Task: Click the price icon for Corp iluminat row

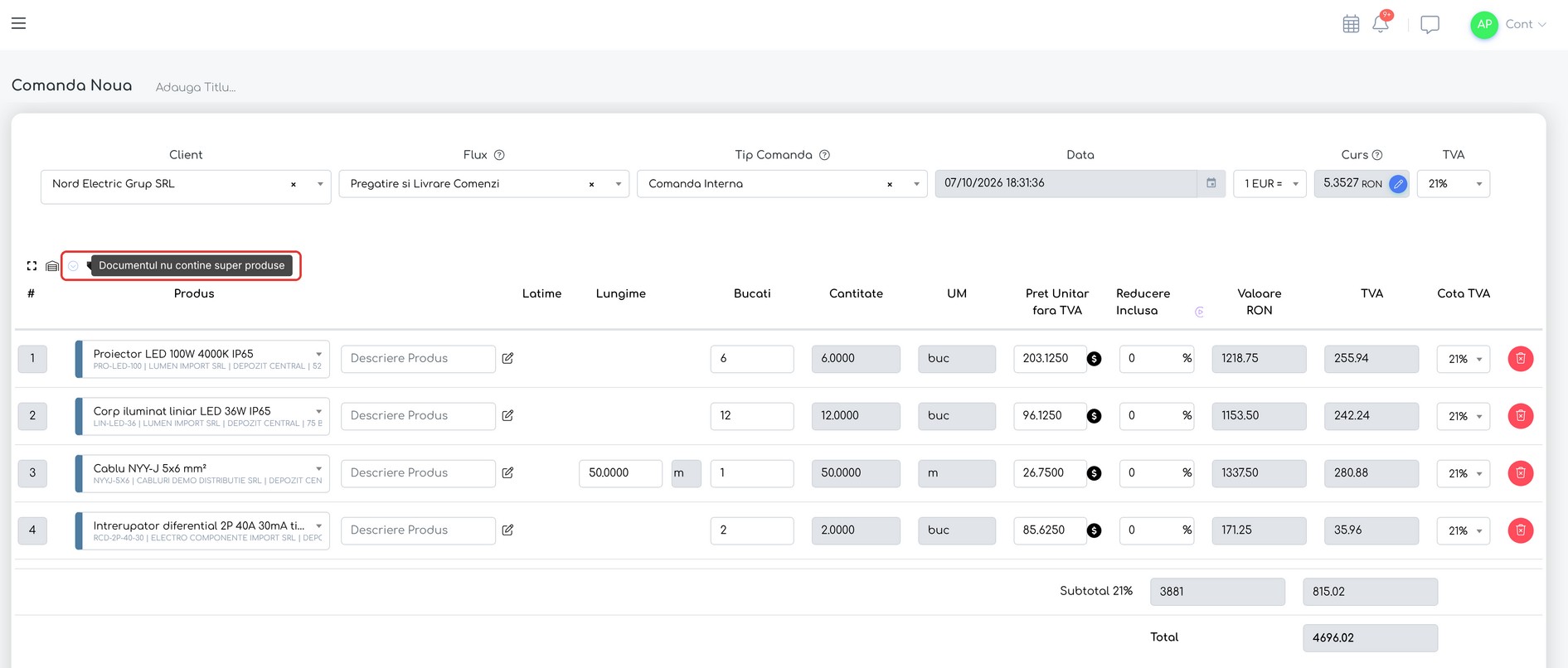Action: [x=1095, y=416]
